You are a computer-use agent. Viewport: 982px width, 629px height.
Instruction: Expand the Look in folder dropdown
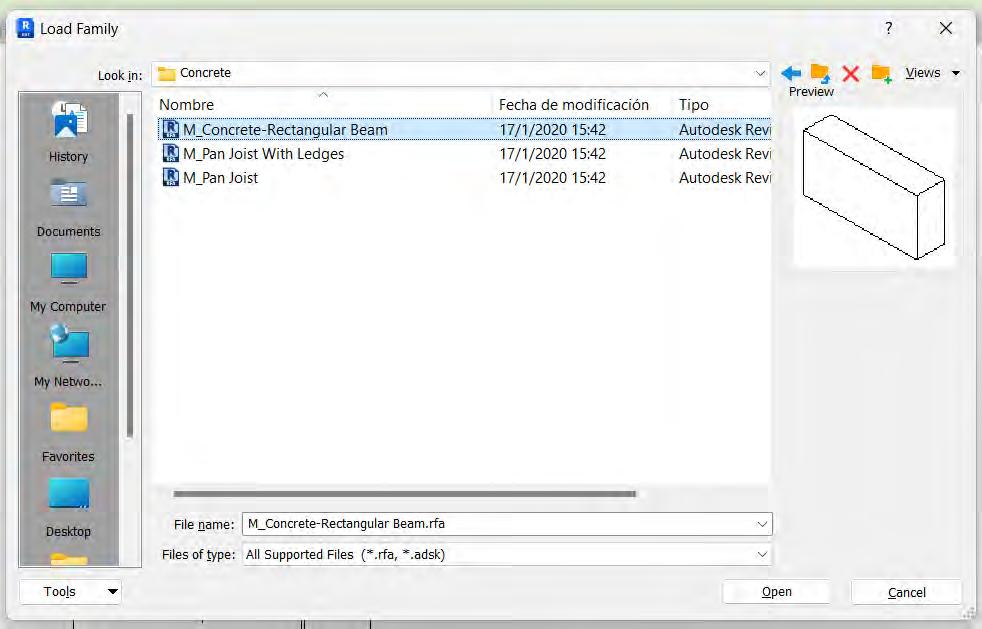click(760, 73)
